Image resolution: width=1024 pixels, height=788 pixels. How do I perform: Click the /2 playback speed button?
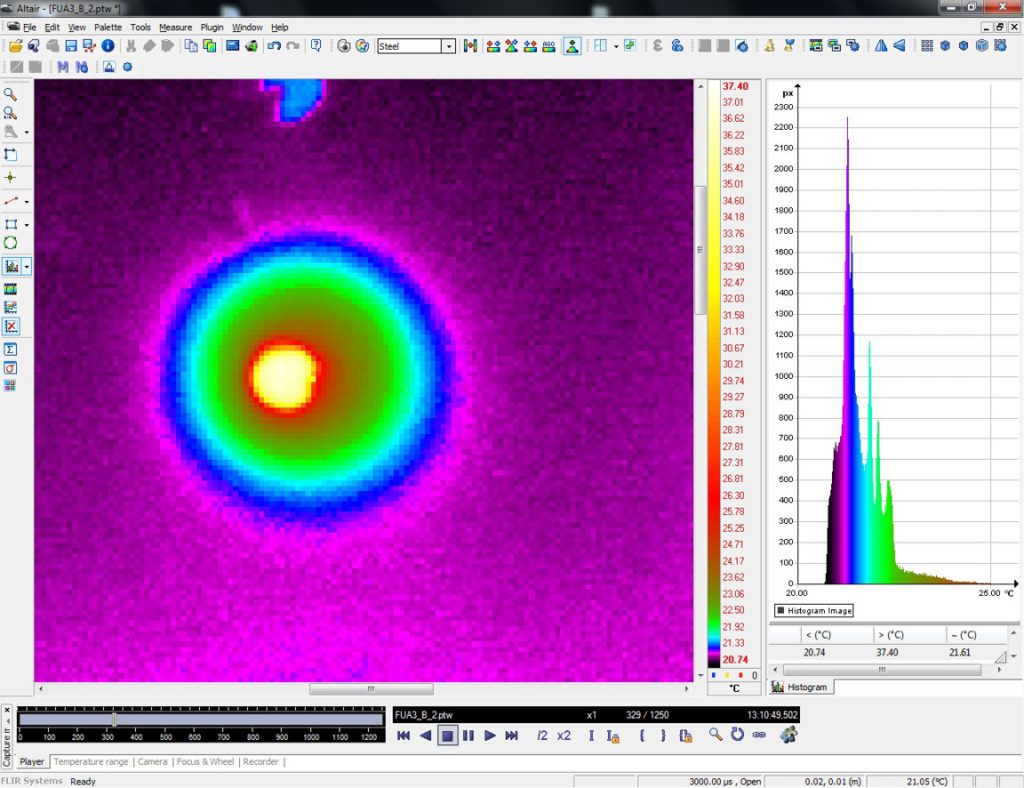541,736
